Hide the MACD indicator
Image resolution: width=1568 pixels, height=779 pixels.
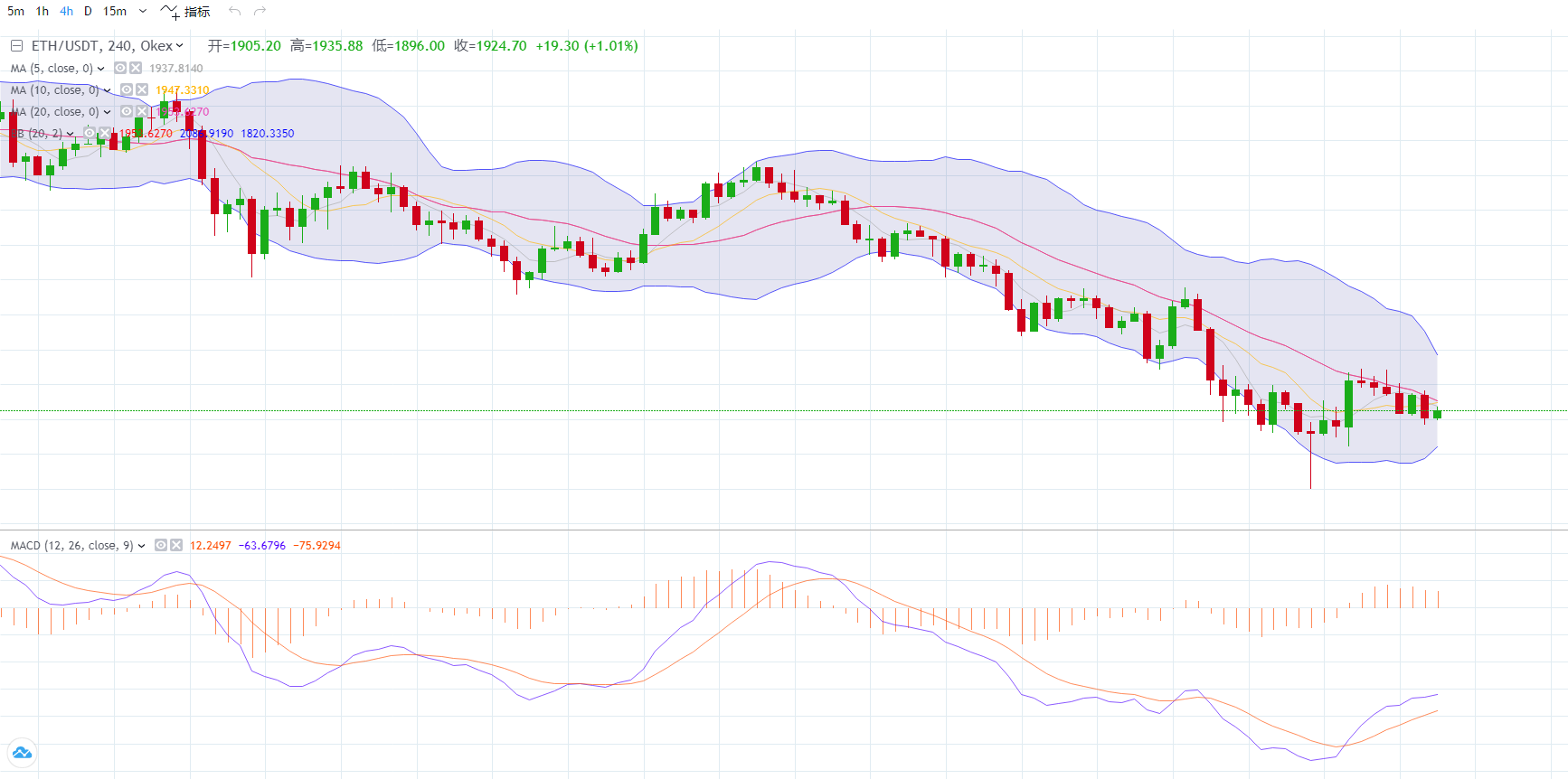pyautogui.click(x=161, y=545)
